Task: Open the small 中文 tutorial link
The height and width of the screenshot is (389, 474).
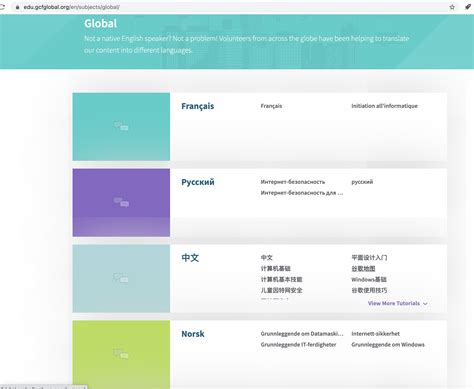Action: (x=267, y=257)
